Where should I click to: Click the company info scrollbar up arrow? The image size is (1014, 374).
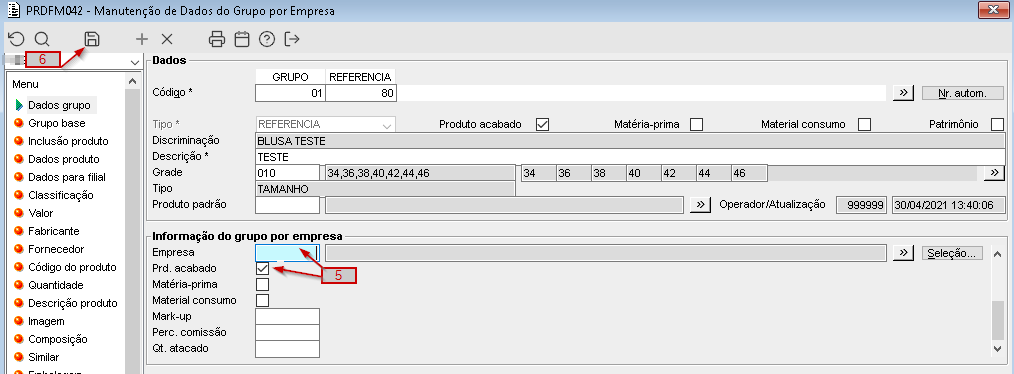(998, 254)
